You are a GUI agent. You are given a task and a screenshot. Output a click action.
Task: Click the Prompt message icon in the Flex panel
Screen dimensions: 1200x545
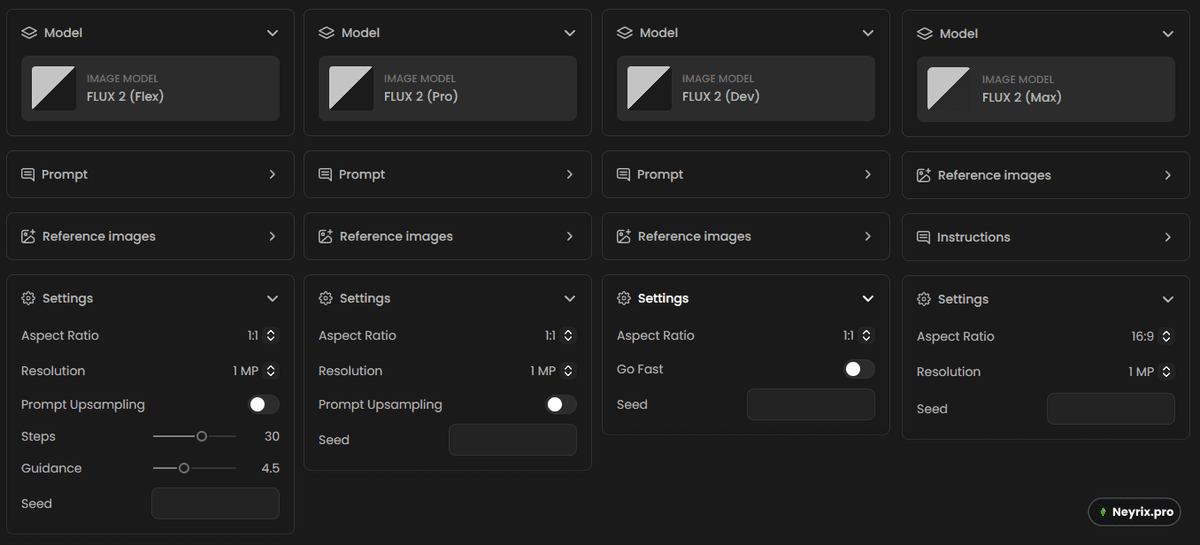click(x=28, y=174)
